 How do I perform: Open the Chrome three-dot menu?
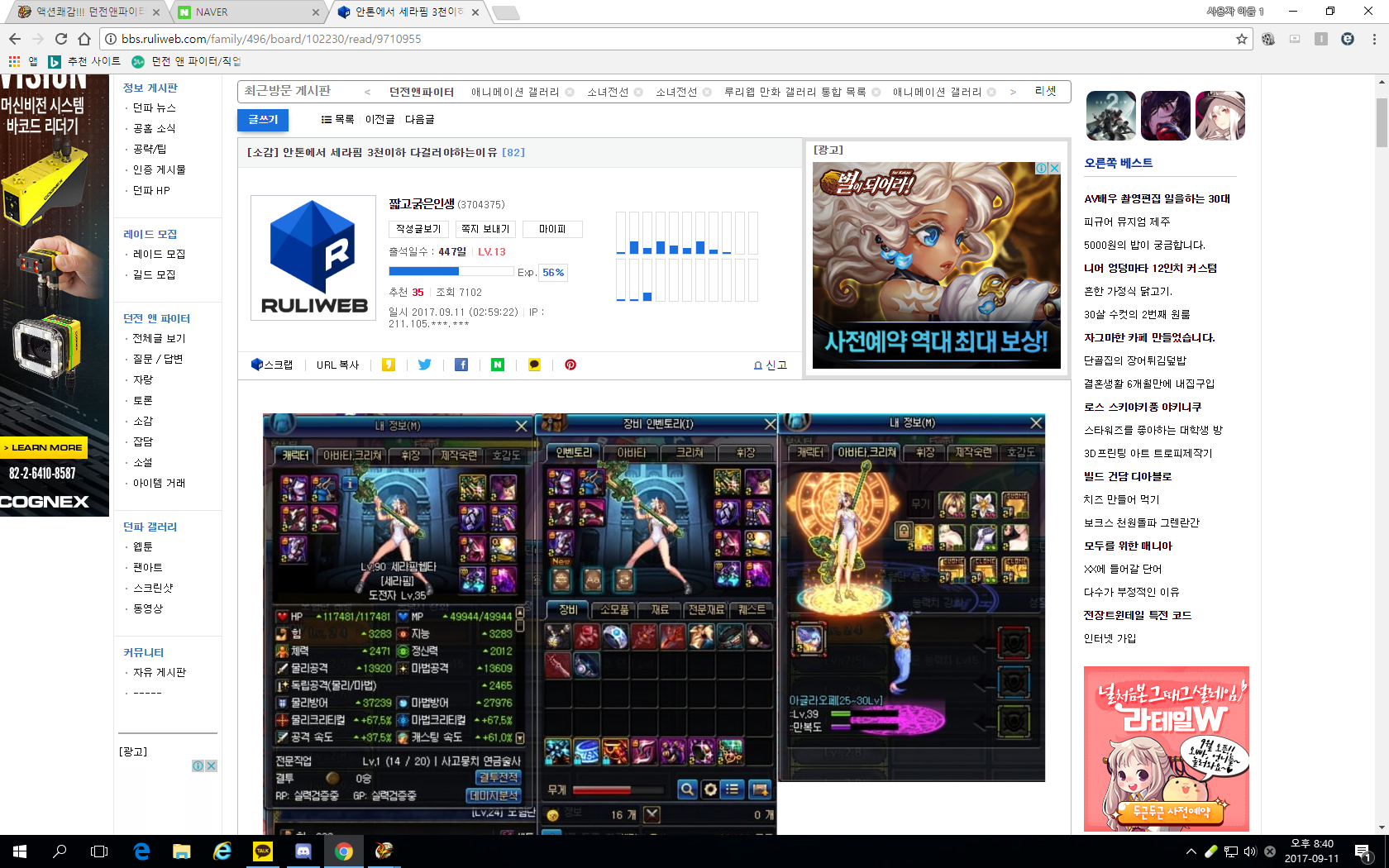pyautogui.click(x=1374, y=39)
